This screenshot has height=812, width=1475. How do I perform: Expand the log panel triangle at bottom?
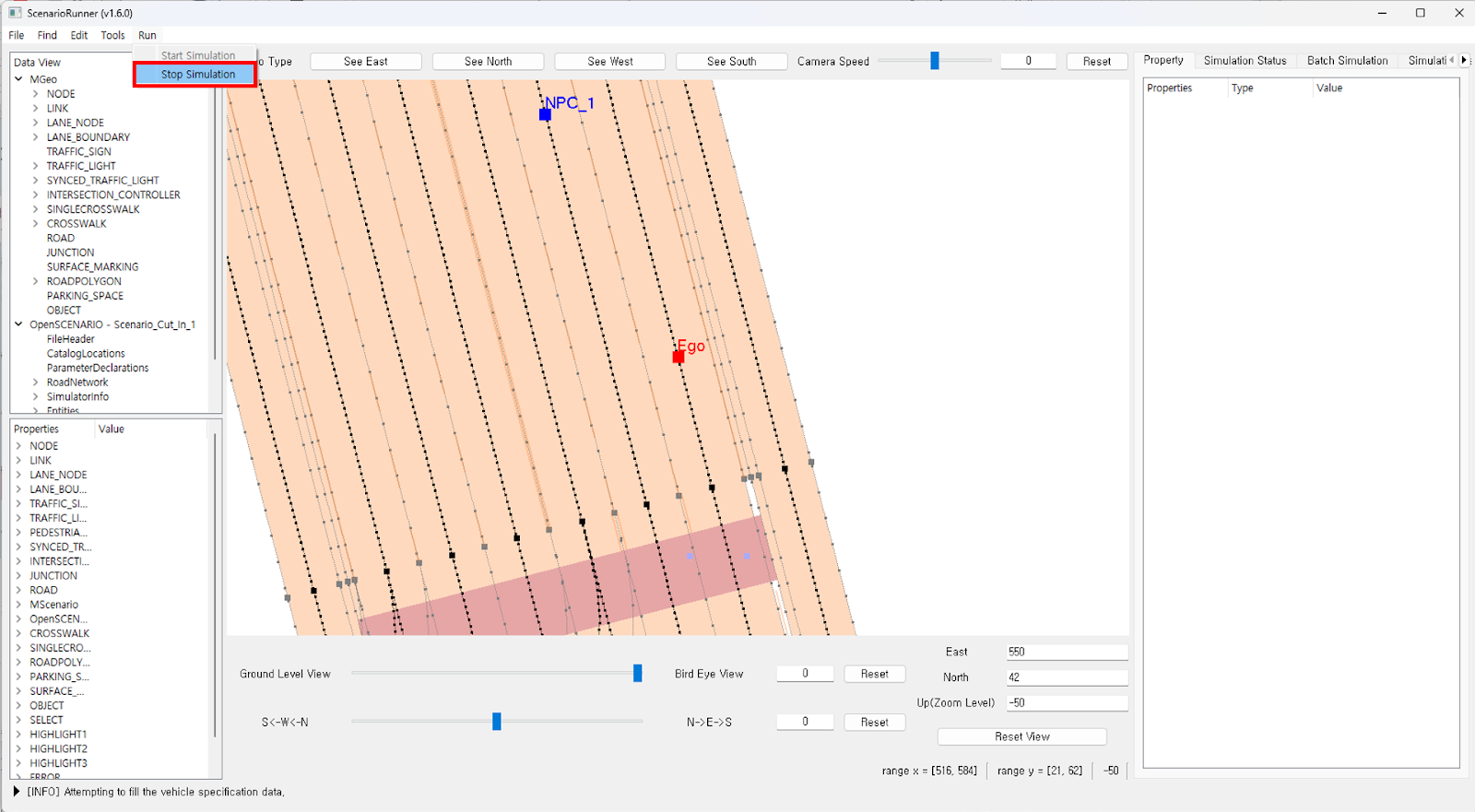click(x=17, y=792)
